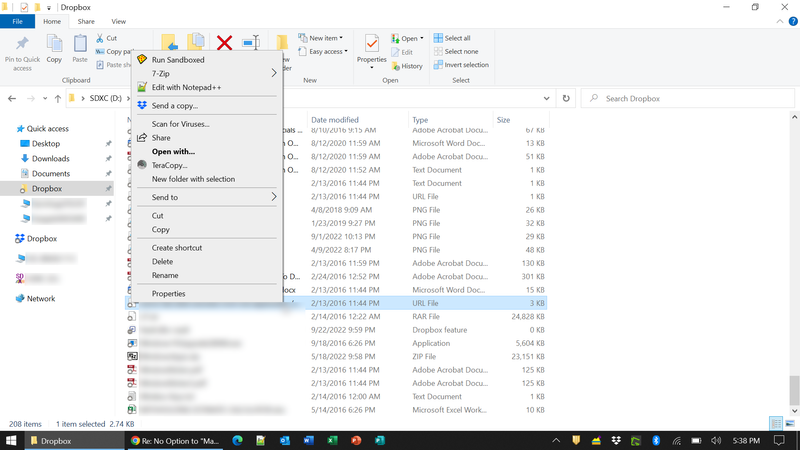
Task: Click the Search Dropbox field
Action: click(690, 99)
